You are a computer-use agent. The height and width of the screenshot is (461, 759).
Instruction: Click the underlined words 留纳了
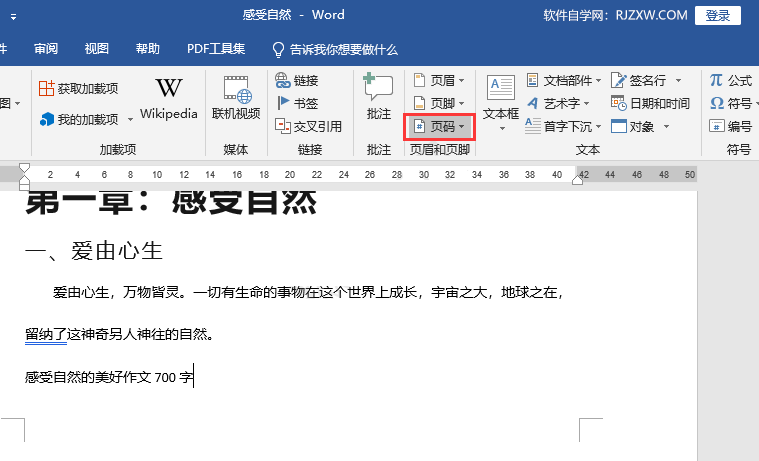(x=46, y=335)
